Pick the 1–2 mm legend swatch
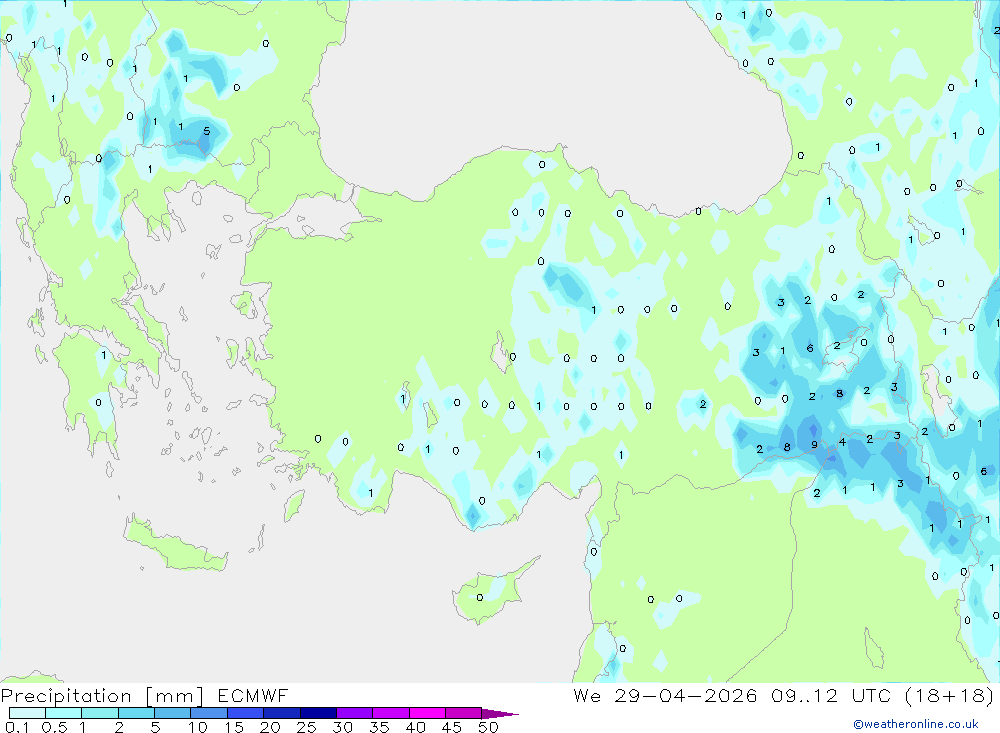The height and width of the screenshot is (733, 1000). click(x=99, y=713)
